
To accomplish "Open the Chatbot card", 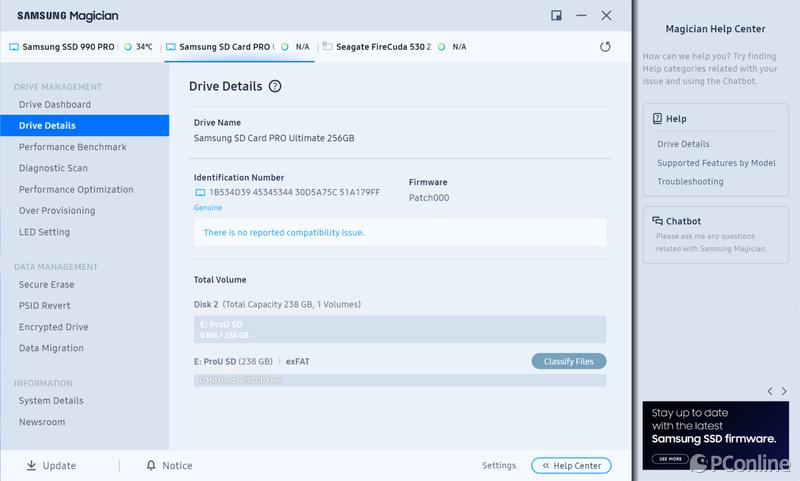I will pos(715,235).
